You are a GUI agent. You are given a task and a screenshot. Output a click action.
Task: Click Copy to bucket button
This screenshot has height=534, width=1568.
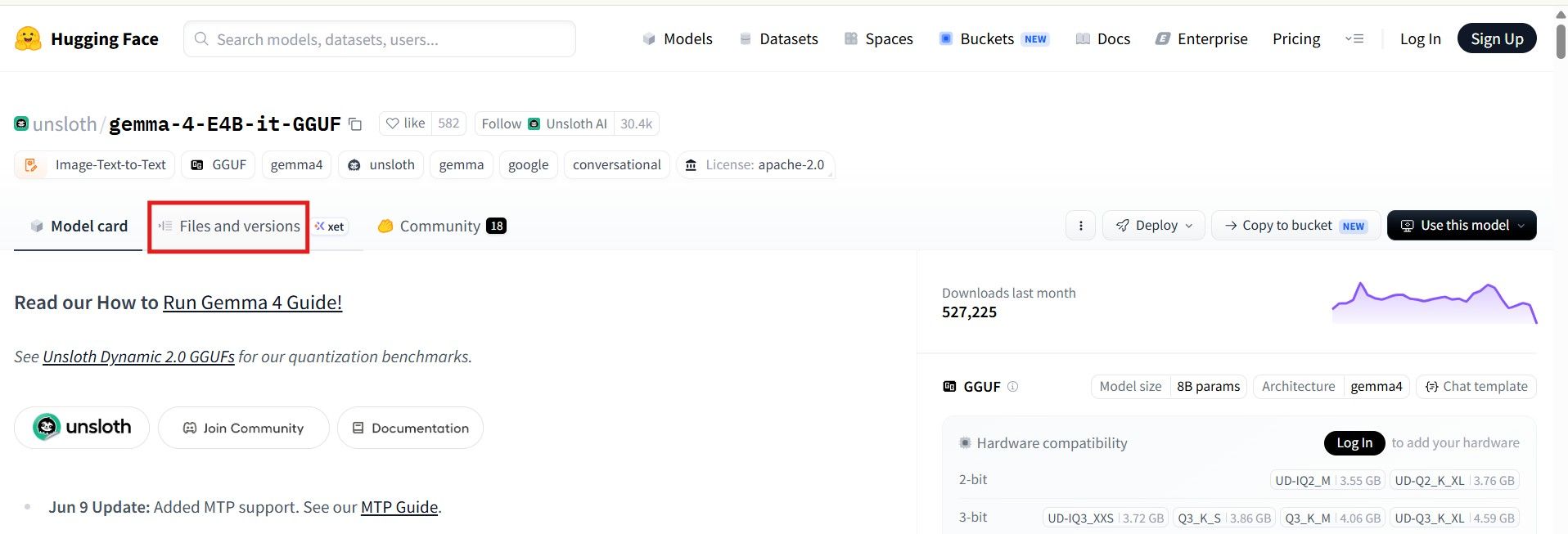click(1295, 226)
